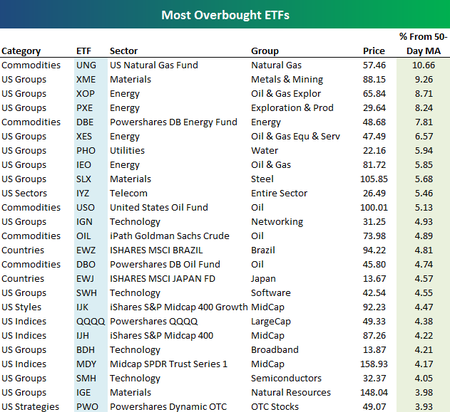This screenshot has width=450, height=412.
Task: Click the IYZ ticker cell
Action: click(83, 193)
